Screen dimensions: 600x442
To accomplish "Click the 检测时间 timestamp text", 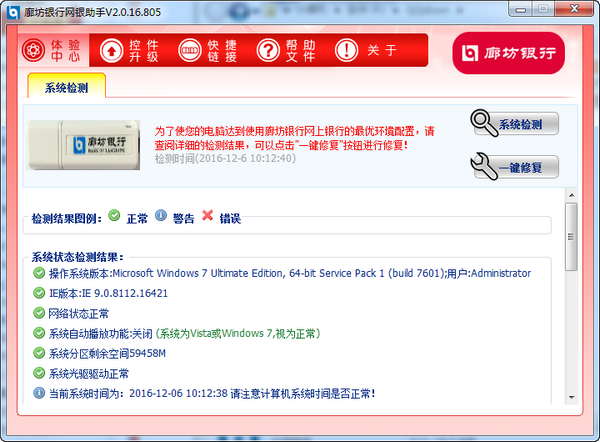I will (225, 158).
